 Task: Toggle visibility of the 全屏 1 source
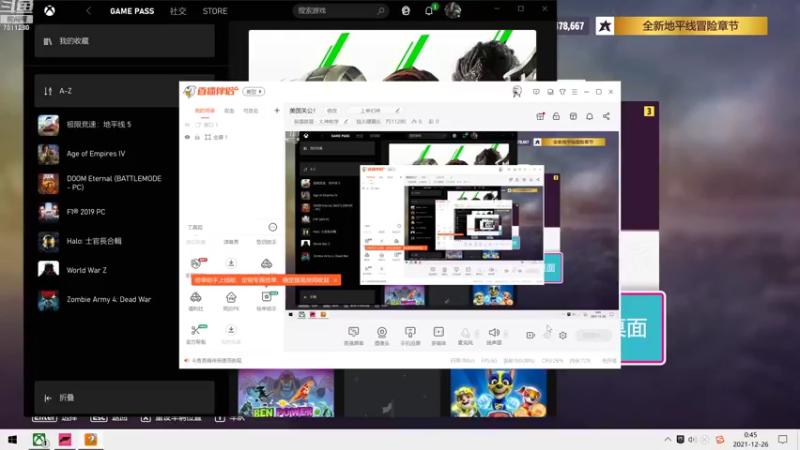tap(187, 137)
